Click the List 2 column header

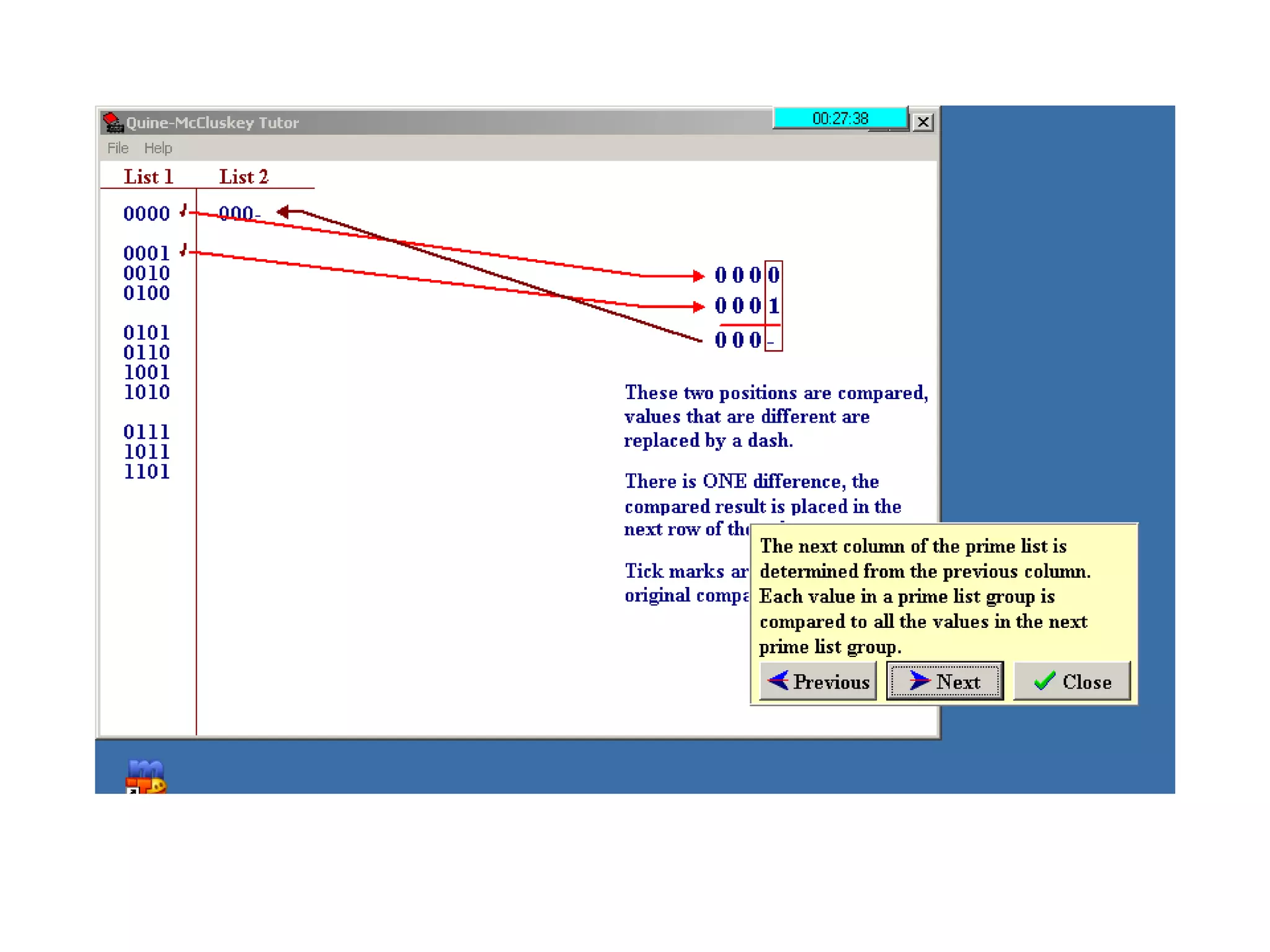(x=243, y=177)
